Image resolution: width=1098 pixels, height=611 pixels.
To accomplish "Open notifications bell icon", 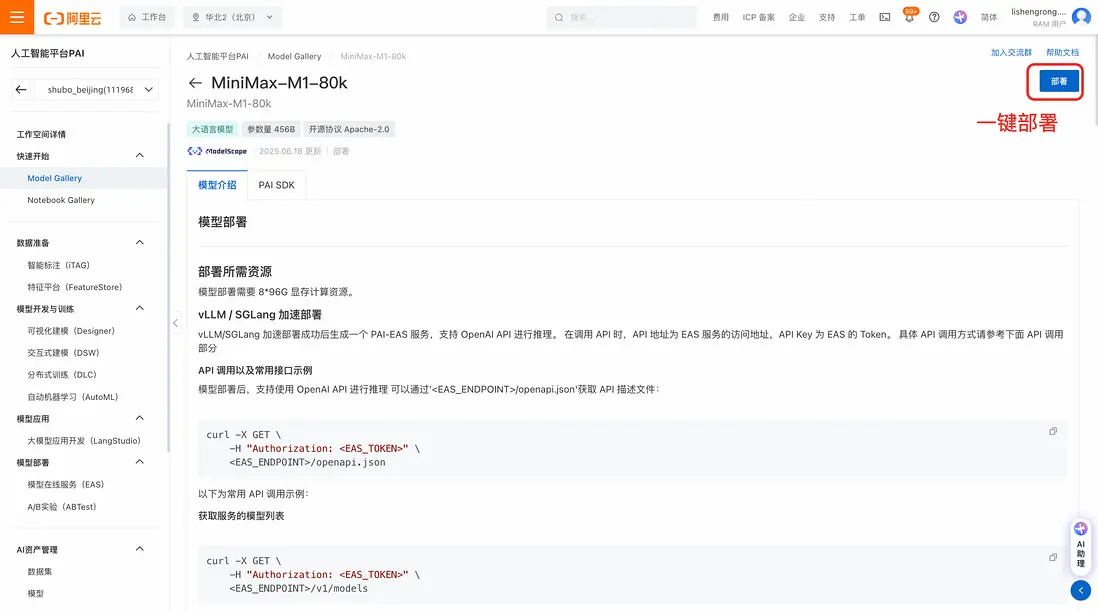I will pyautogui.click(x=909, y=17).
